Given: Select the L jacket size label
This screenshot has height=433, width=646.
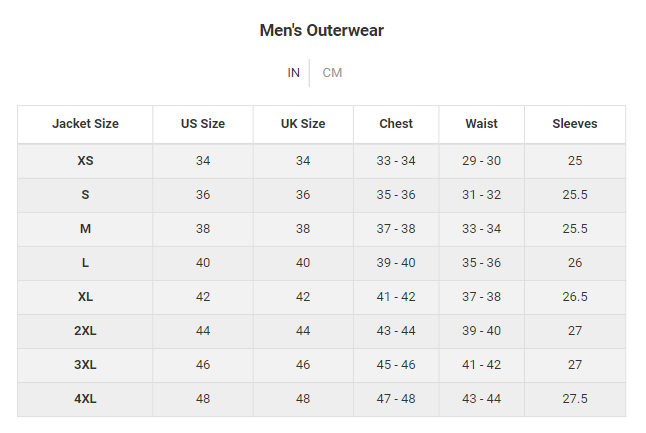Looking at the screenshot, I should pyautogui.click(x=85, y=263).
